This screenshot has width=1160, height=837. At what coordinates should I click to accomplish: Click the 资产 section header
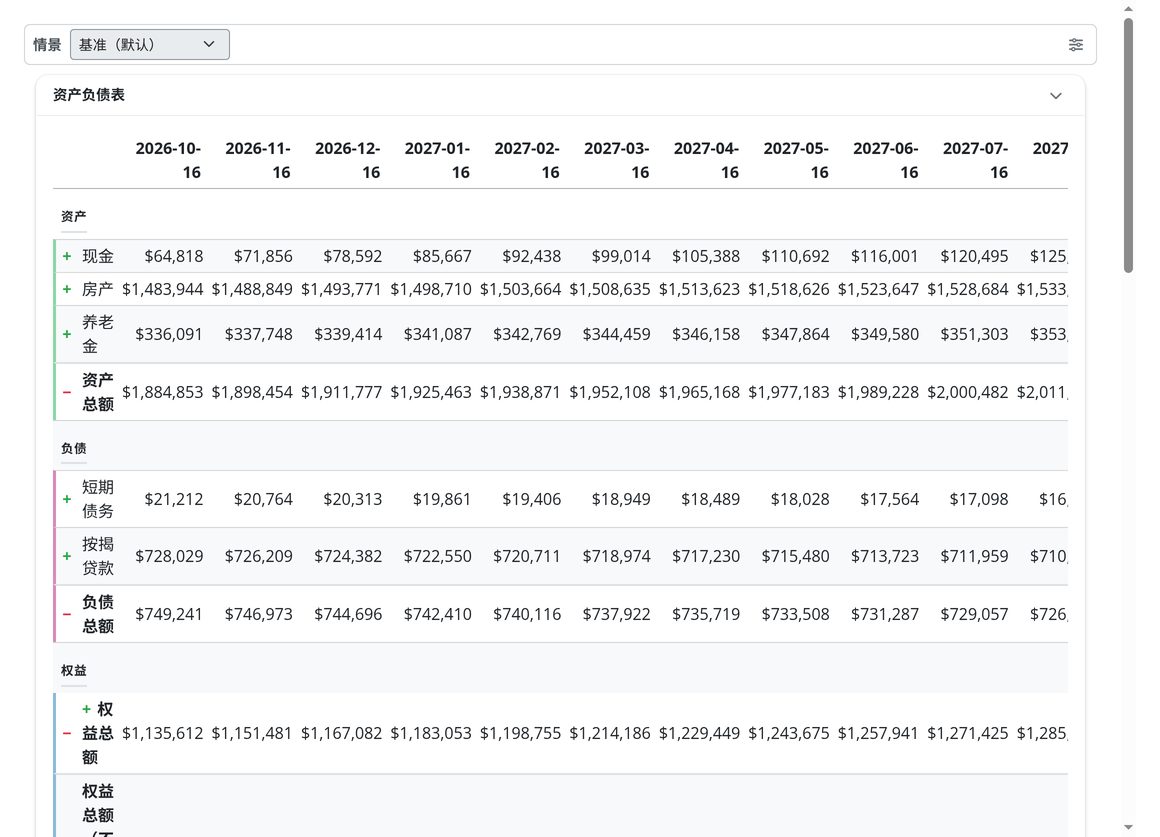click(x=73, y=216)
